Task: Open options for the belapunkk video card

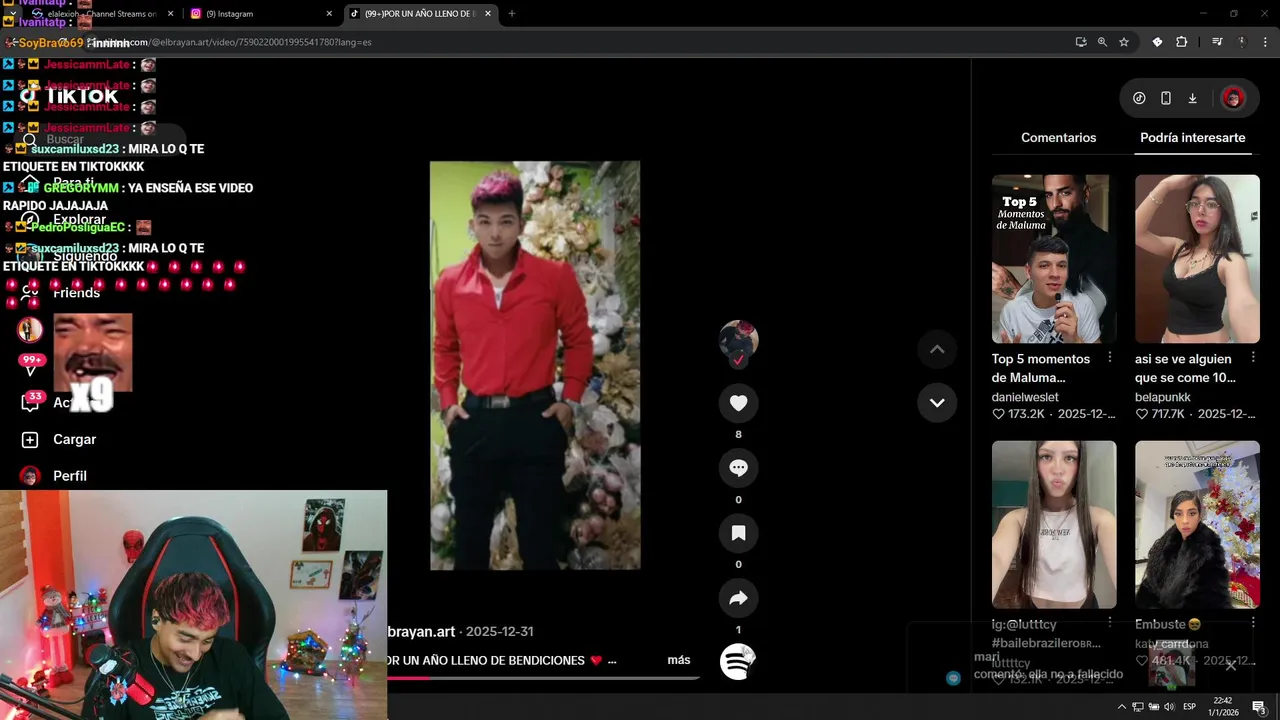Action: point(1253,358)
